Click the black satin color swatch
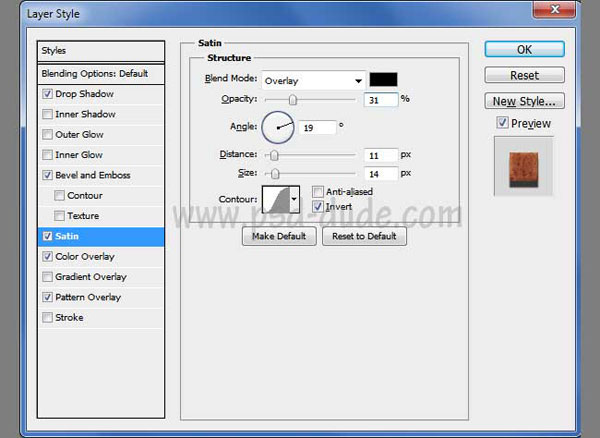 coord(383,80)
